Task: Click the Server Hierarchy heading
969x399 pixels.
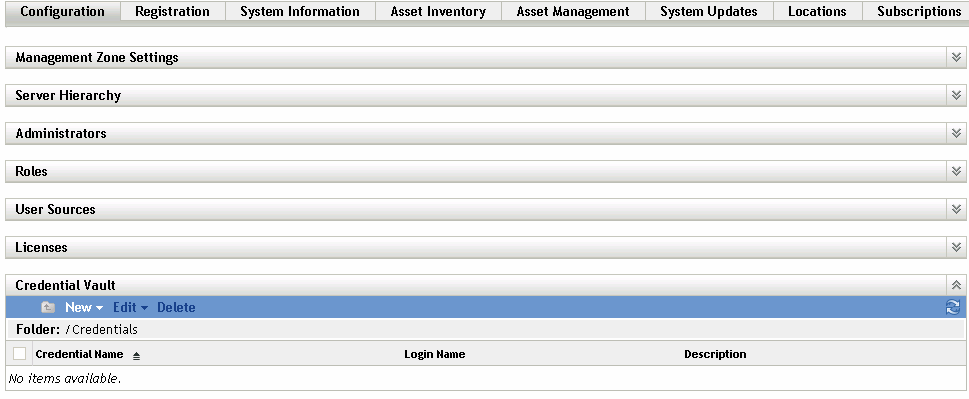Action: tap(68, 96)
